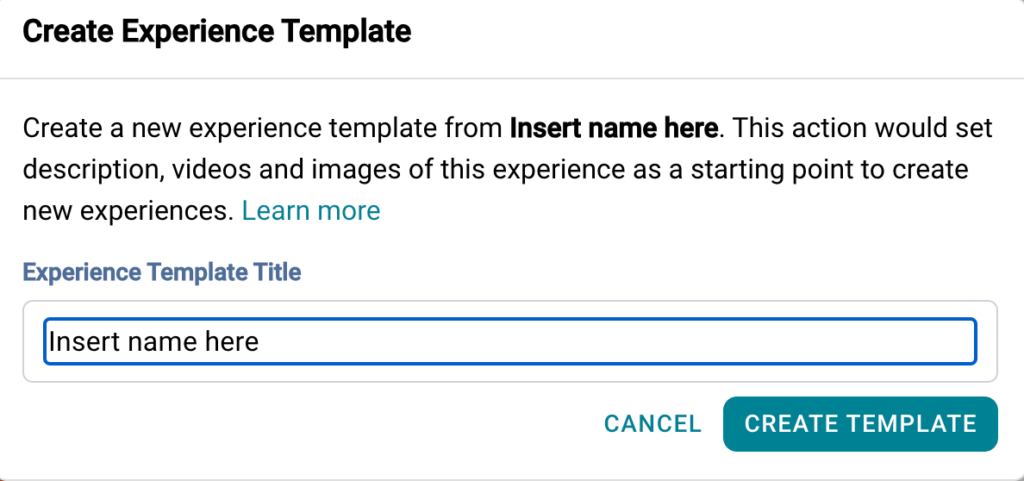The height and width of the screenshot is (481, 1024).
Task: Click the 'Create Experience Template' dialog heading
Action: tap(216, 32)
